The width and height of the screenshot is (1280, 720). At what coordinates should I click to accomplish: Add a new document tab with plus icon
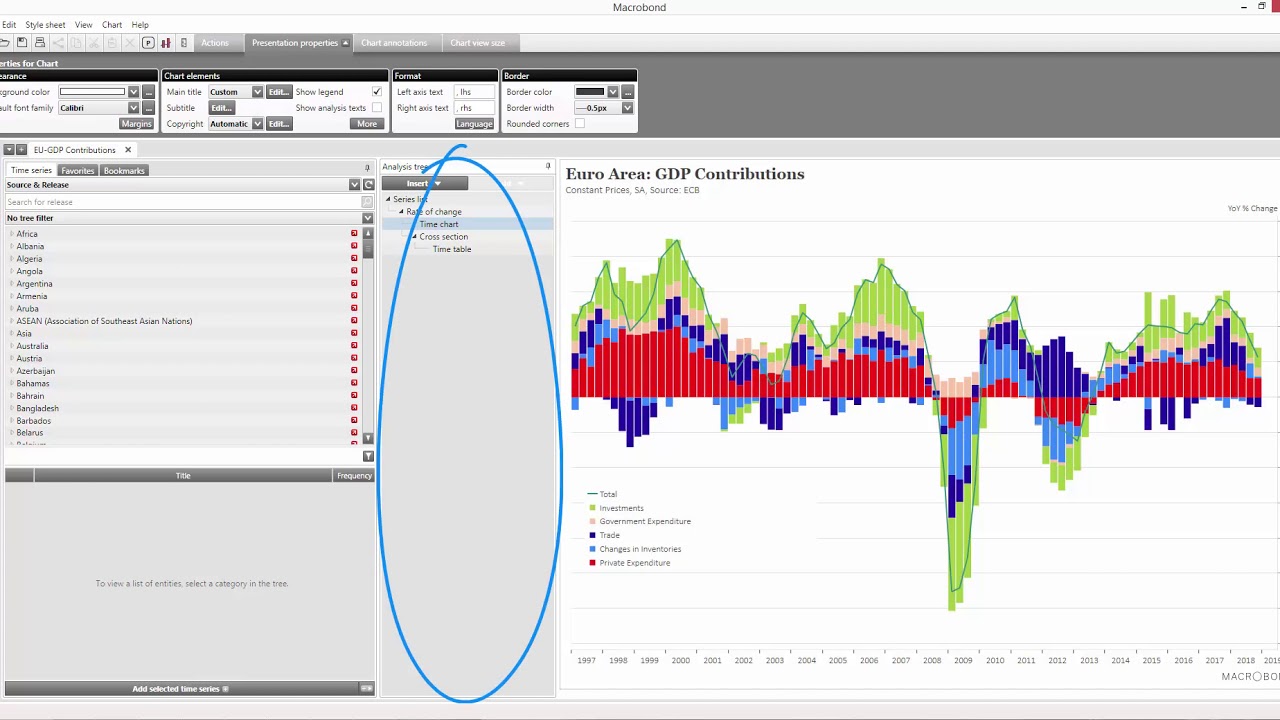pos(20,150)
